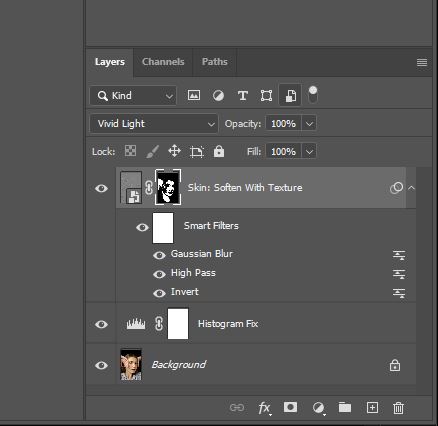Click the Delete layer trash icon

point(398,408)
